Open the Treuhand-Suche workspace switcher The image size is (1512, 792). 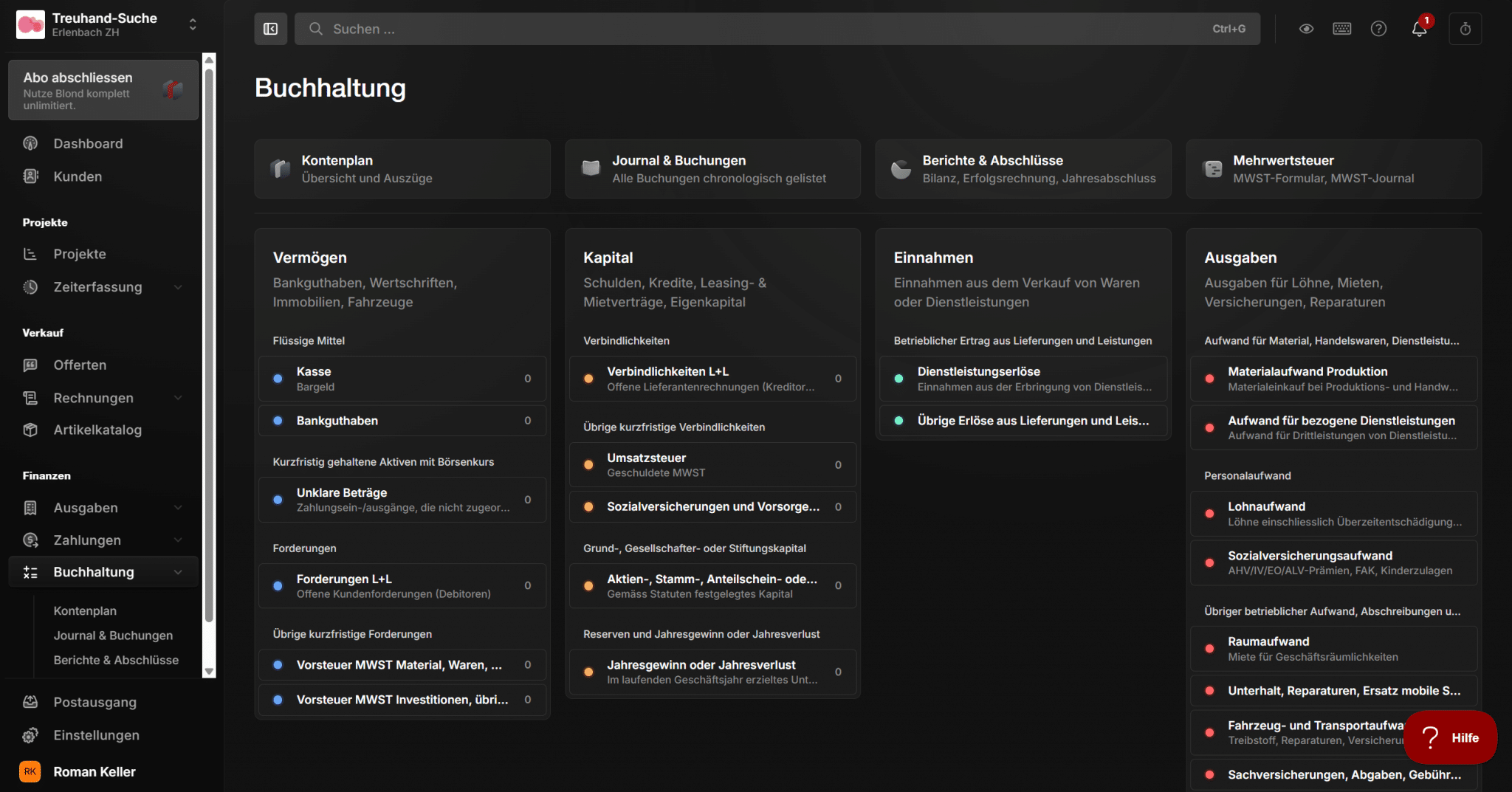(x=193, y=24)
